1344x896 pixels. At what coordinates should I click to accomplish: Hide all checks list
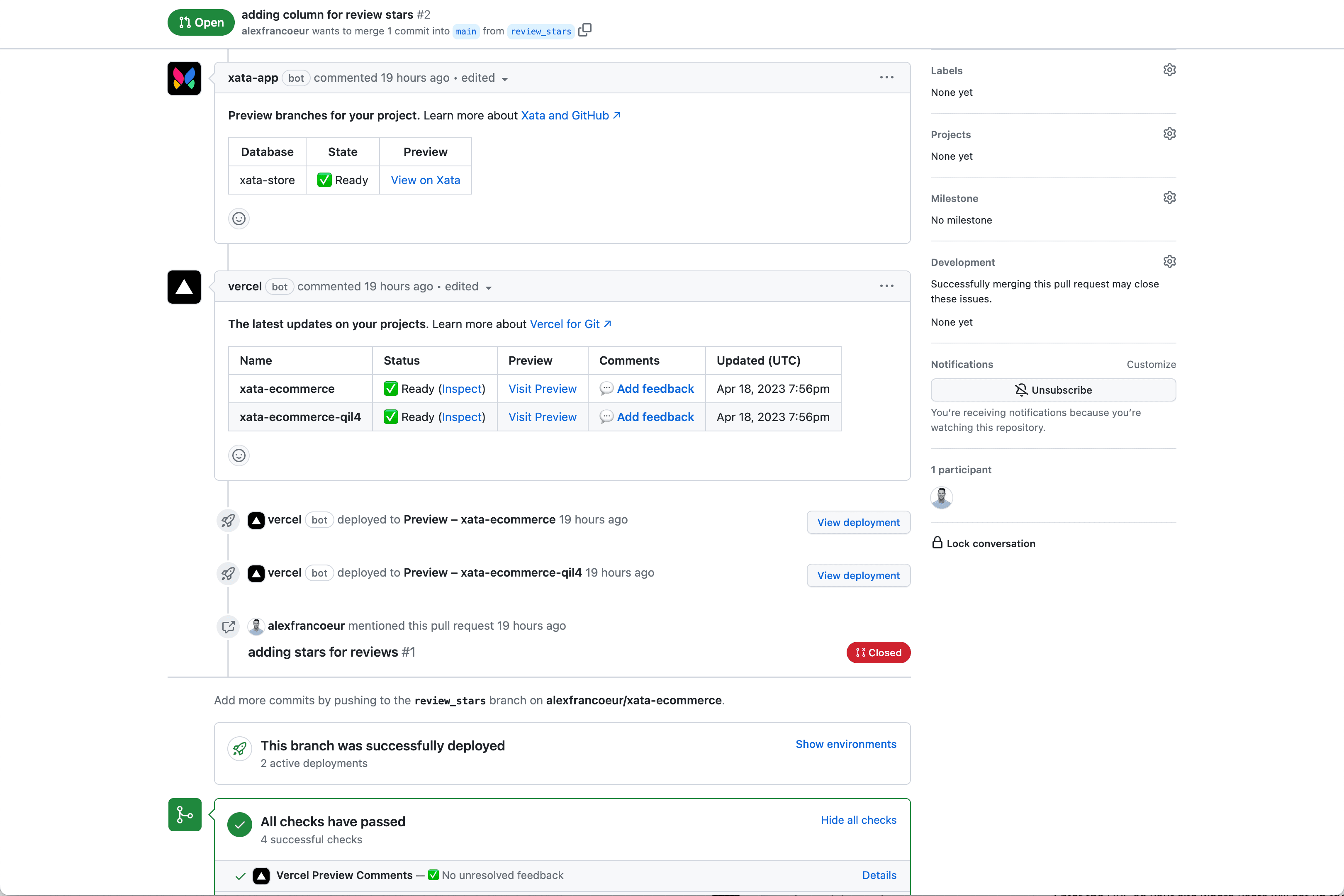pyautogui.click(x=858, y=820)
